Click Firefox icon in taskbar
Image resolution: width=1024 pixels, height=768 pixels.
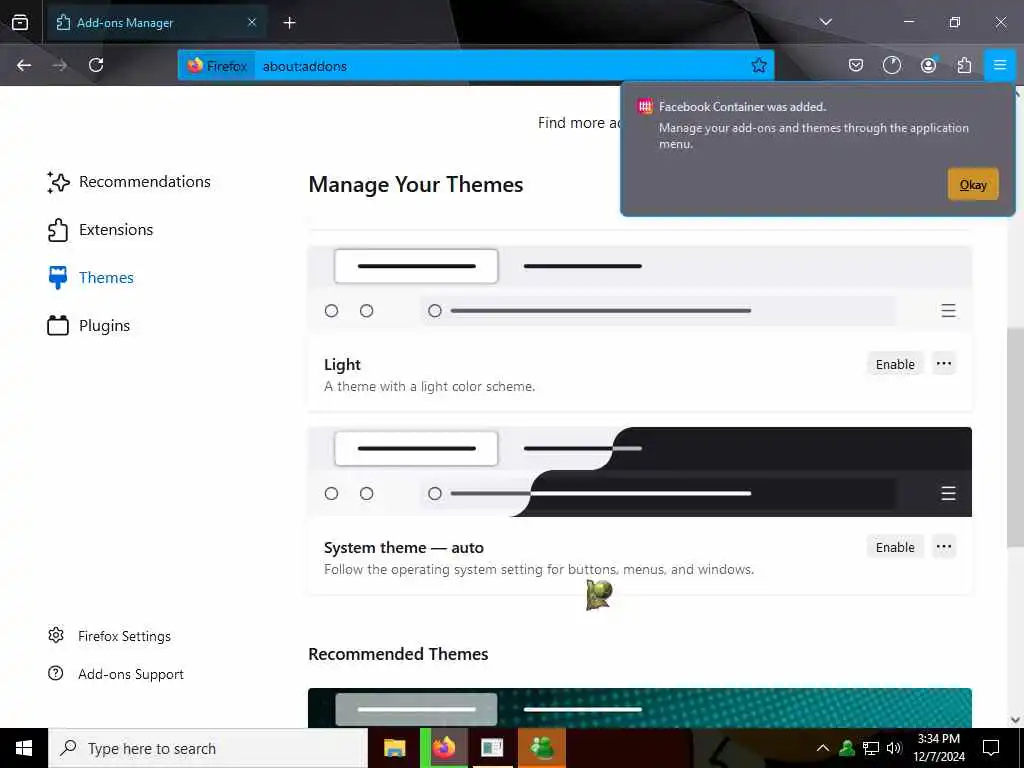(x=443, y=748)
